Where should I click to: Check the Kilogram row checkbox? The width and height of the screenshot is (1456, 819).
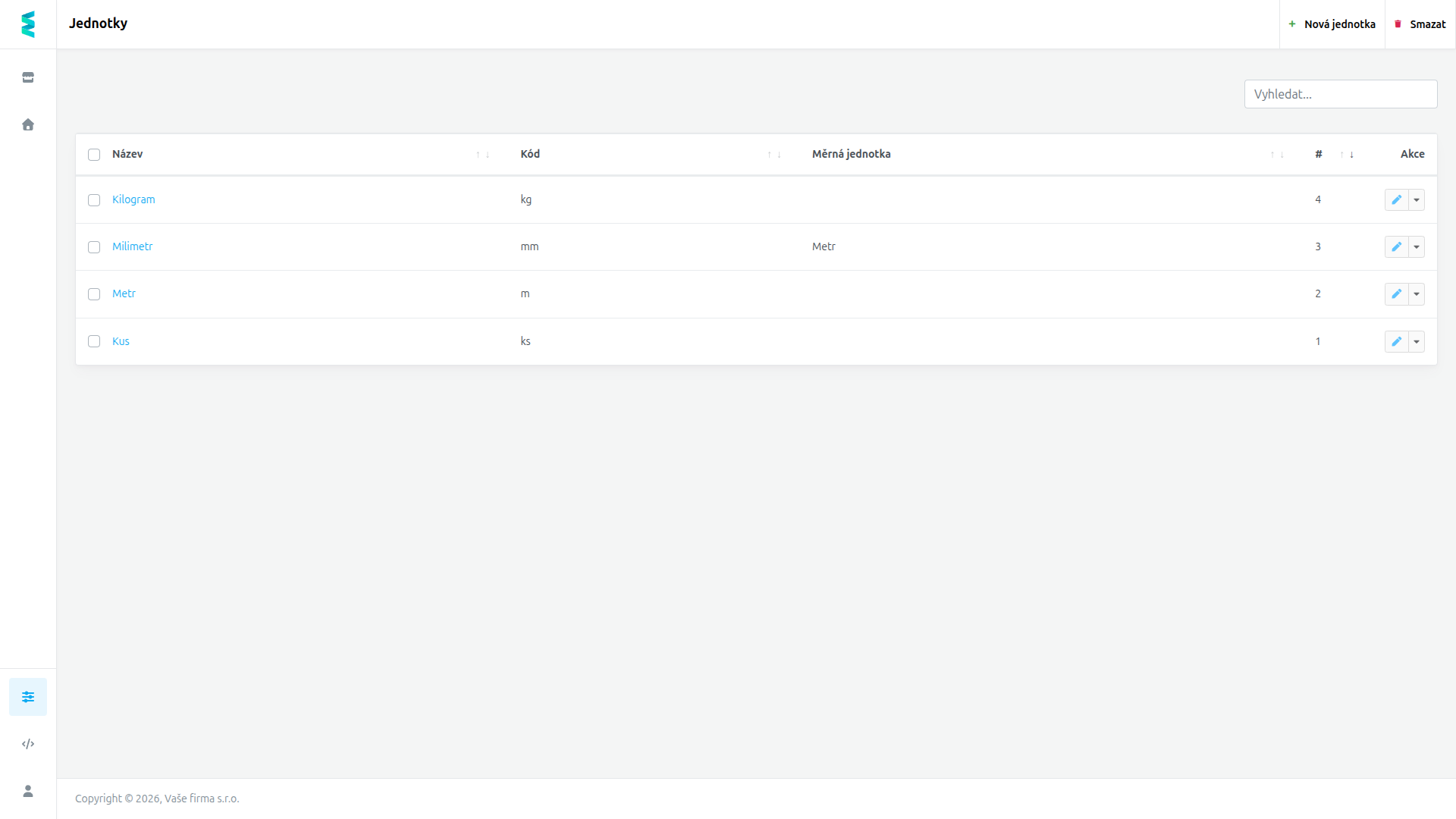94,200
